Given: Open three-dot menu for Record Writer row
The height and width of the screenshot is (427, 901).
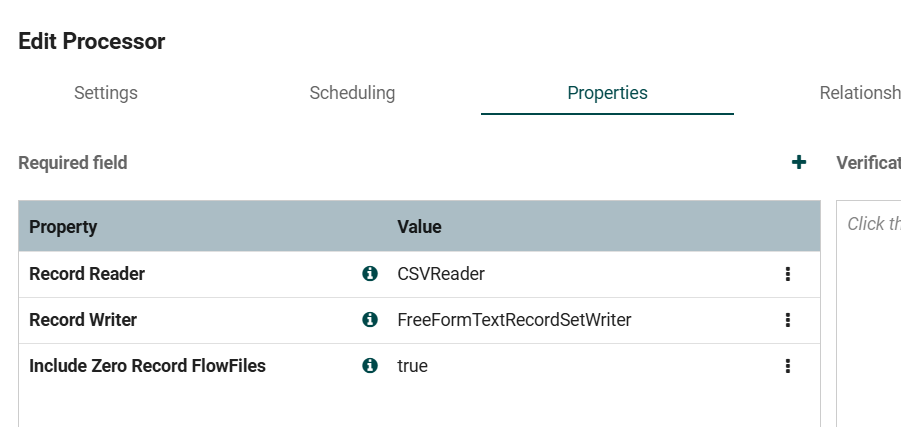Looking at the screenshot, I should [788, 320].
